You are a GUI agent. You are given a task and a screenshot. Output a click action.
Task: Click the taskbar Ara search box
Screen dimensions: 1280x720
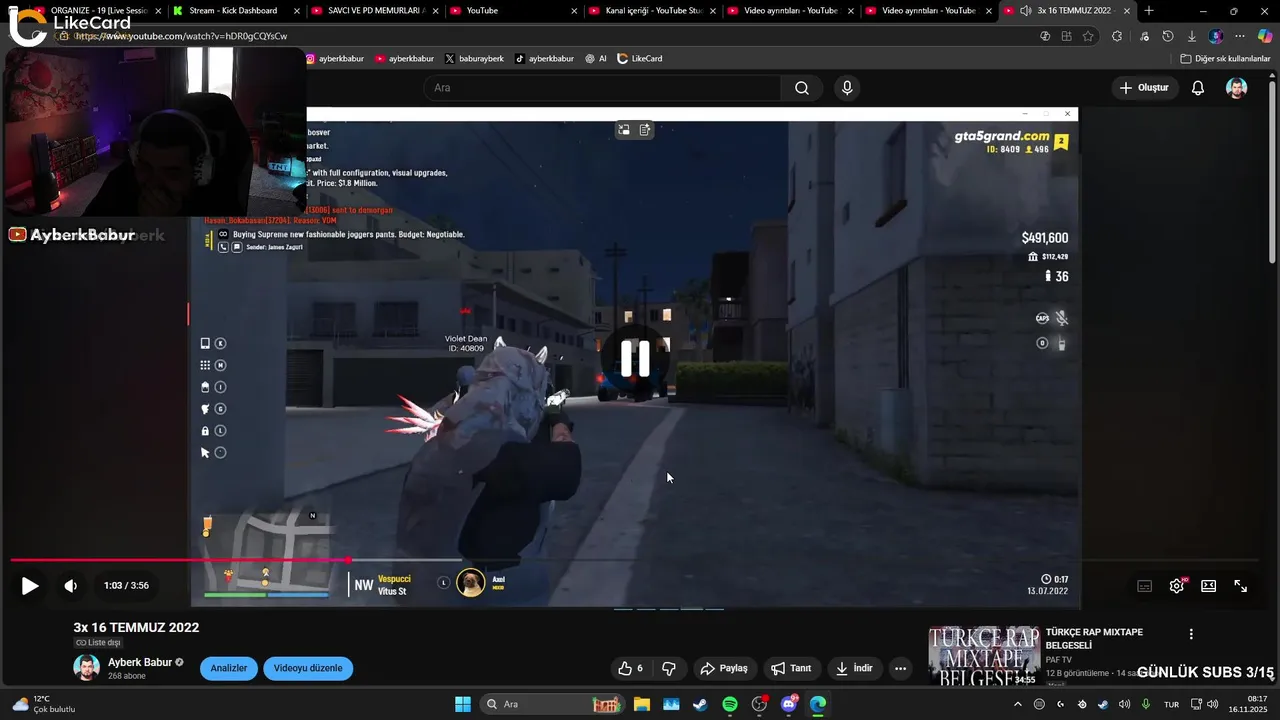point(552,704)
